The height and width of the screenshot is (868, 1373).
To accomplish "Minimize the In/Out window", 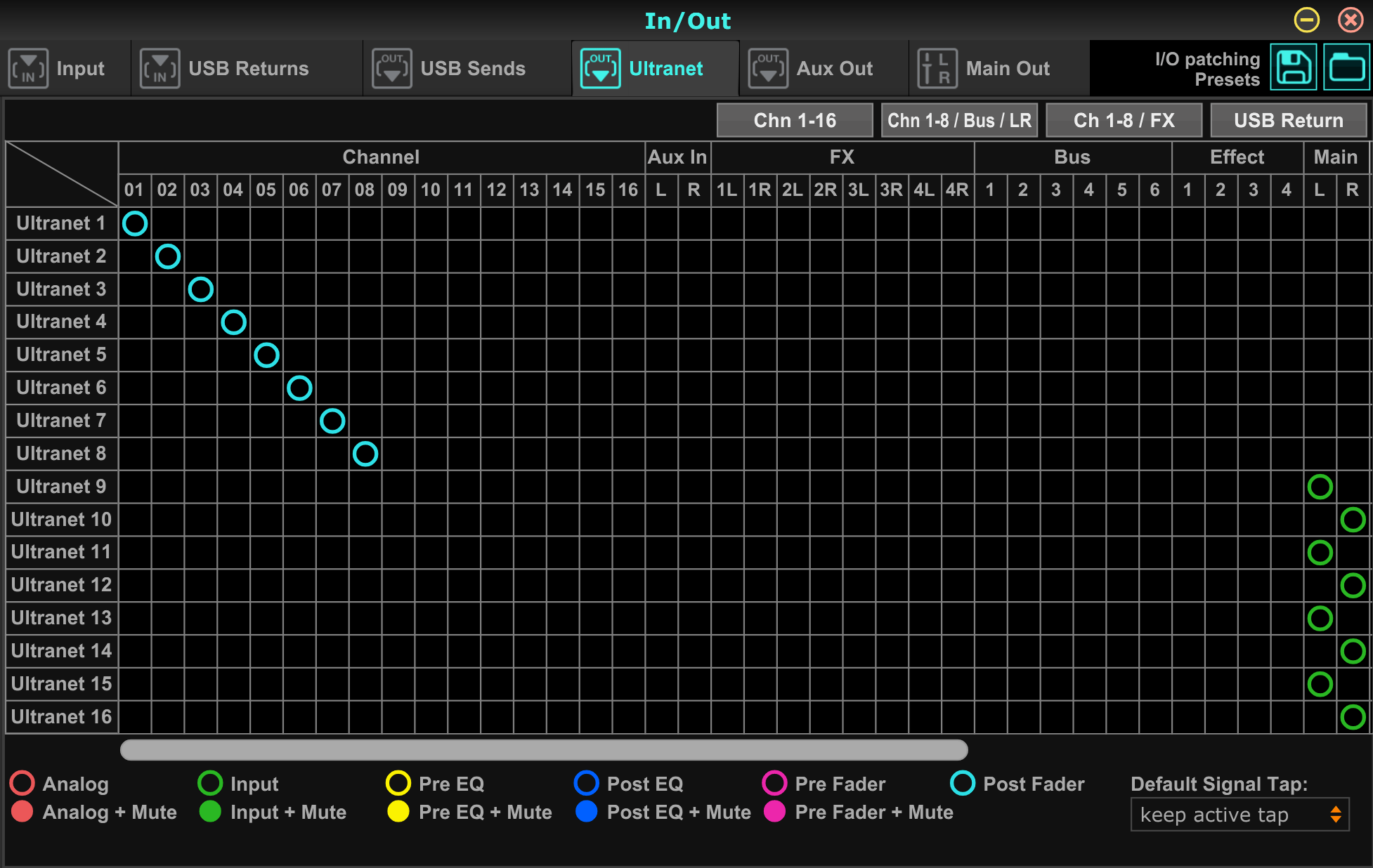I will 1307,20.
